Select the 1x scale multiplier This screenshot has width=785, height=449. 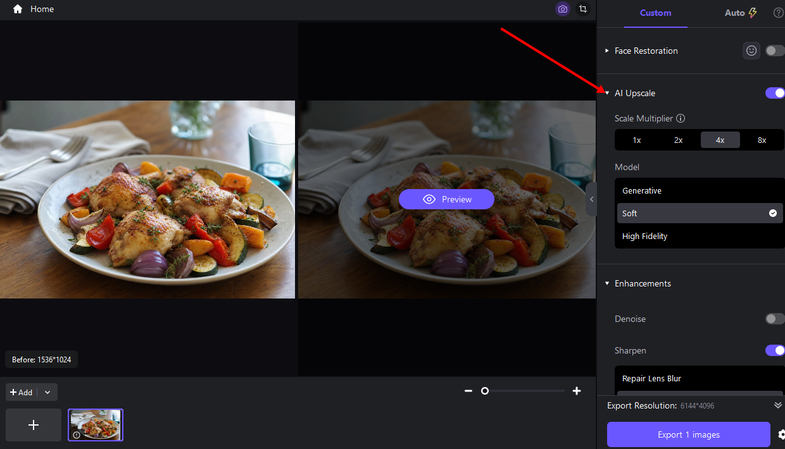(x=637, y=140)
